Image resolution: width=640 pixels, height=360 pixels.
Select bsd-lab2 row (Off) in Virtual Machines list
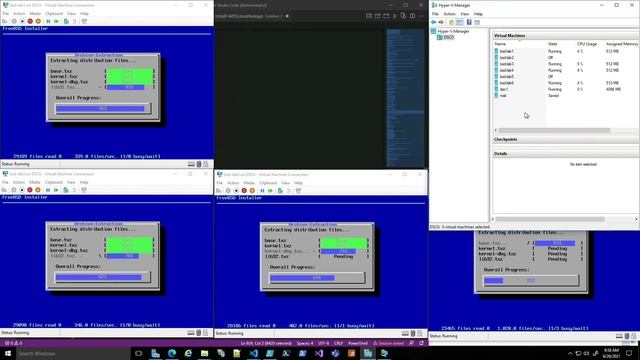[566, 58]
